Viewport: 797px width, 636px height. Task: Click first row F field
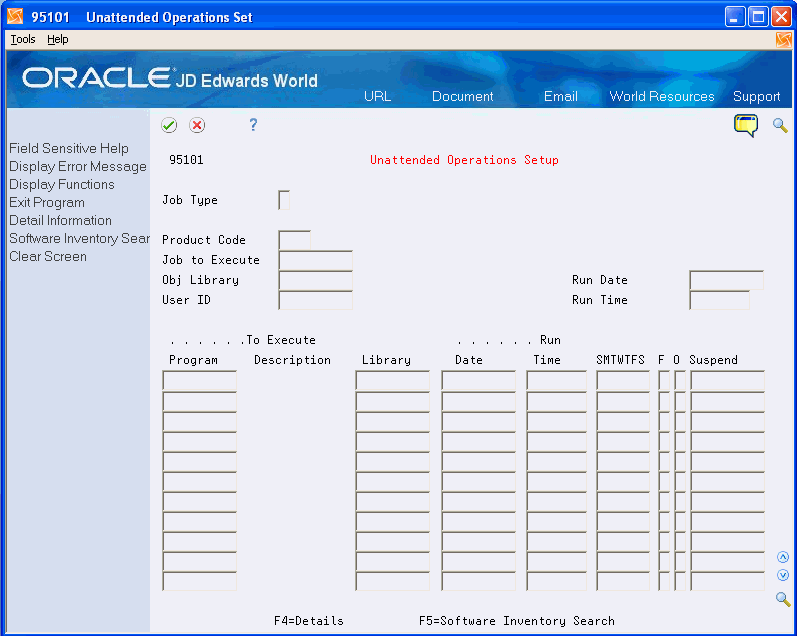pyautogui.click(x=664, y=380)
